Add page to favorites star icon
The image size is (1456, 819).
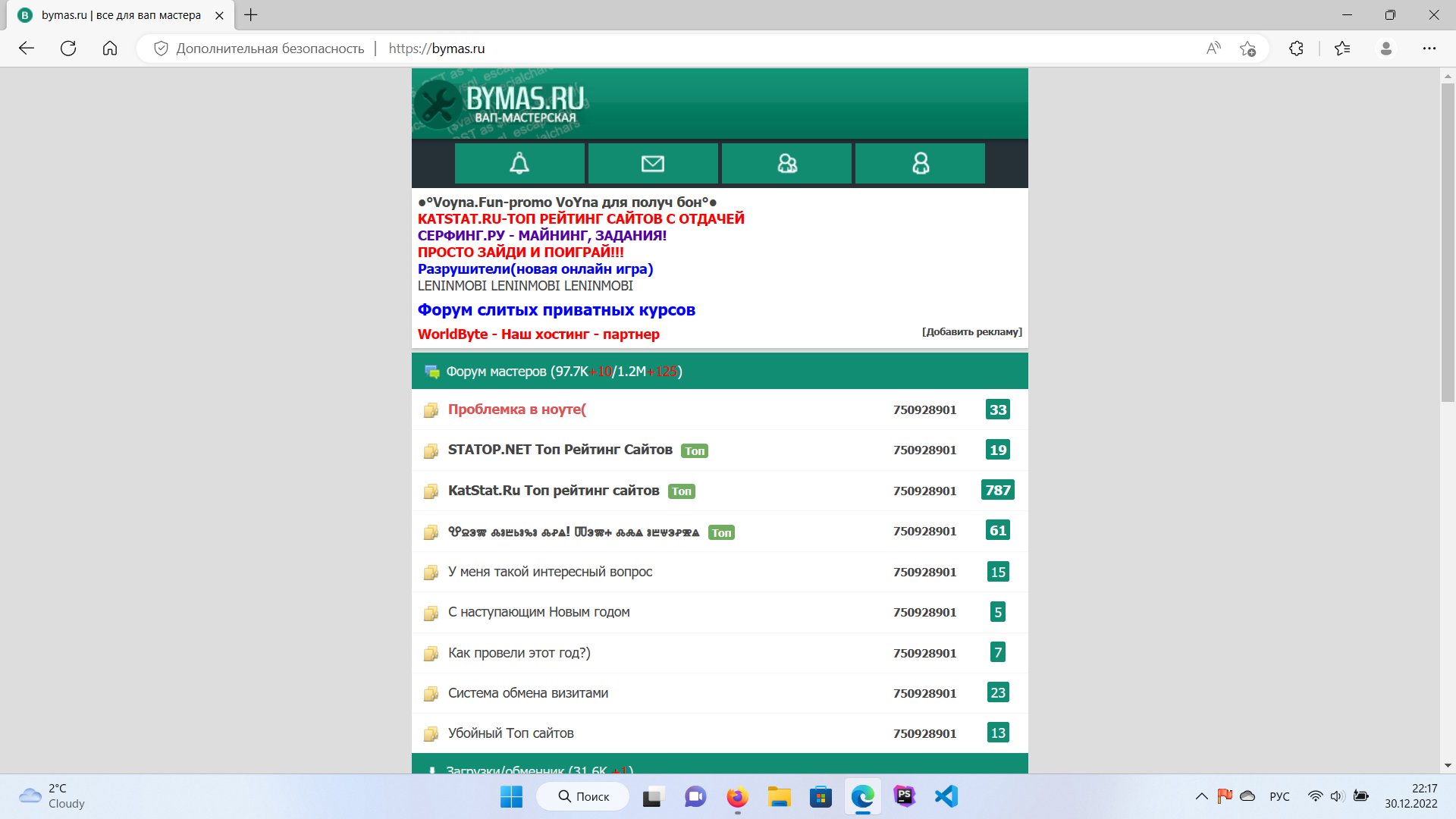[1247, 49]
